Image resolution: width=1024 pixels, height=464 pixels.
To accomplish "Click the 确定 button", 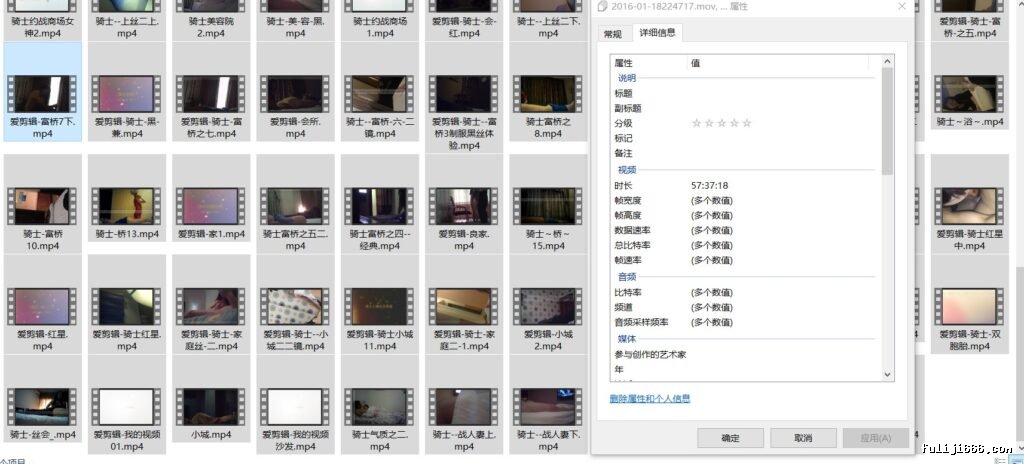I will click(730, 438).
